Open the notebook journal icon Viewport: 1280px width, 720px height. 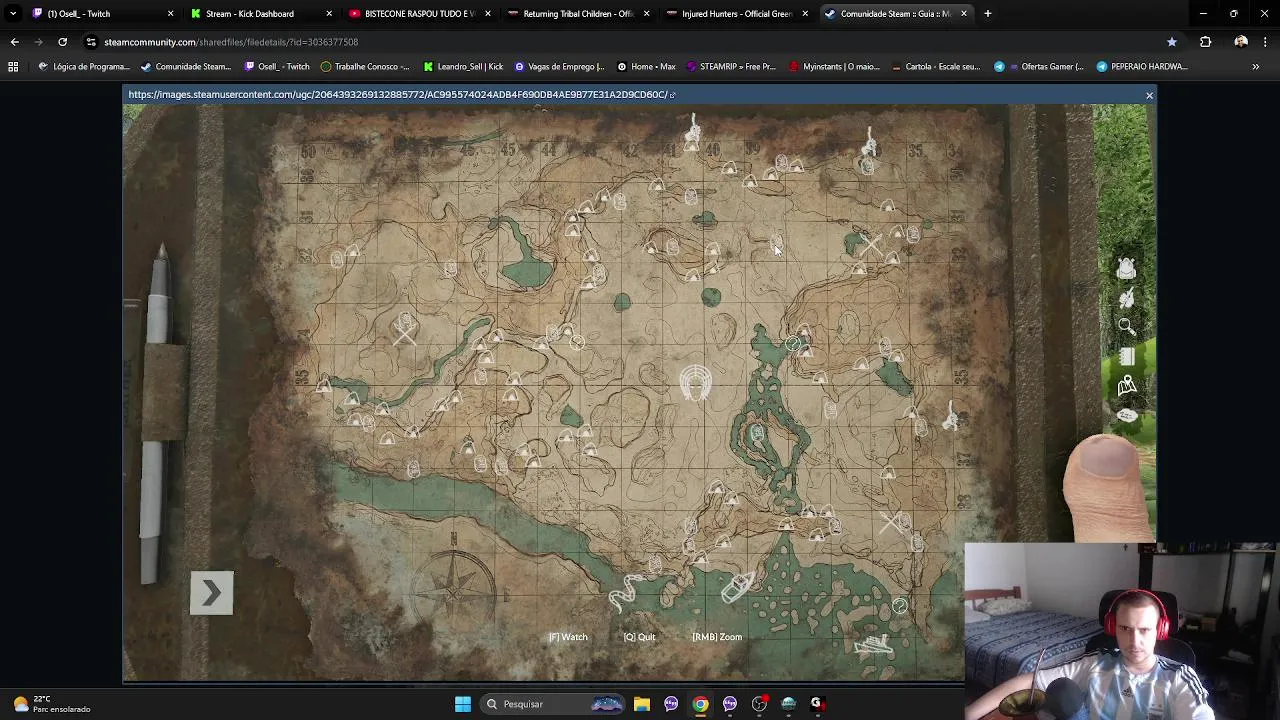coord(1126,356)
